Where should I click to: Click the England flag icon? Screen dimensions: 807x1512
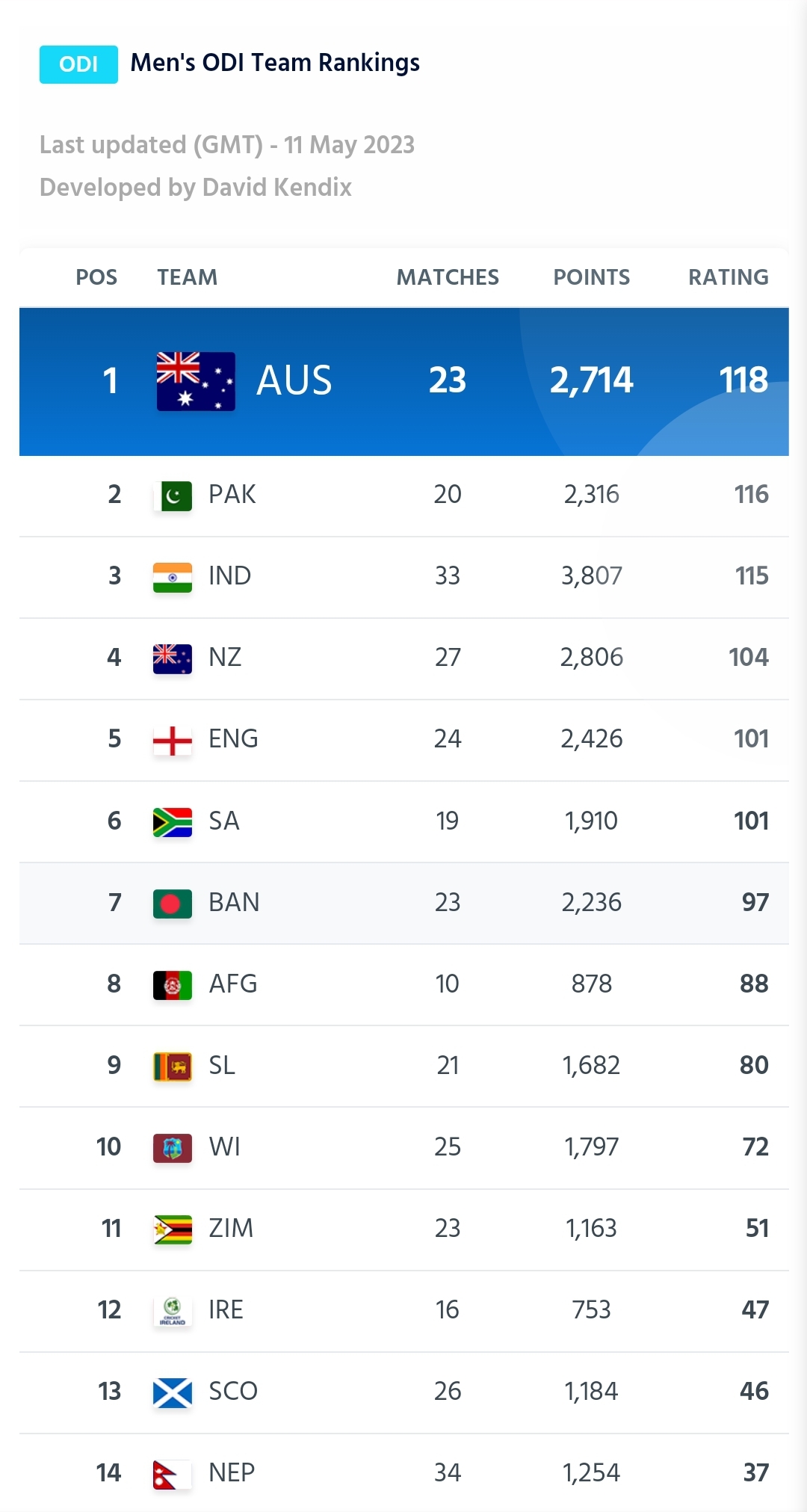point(173,740)
